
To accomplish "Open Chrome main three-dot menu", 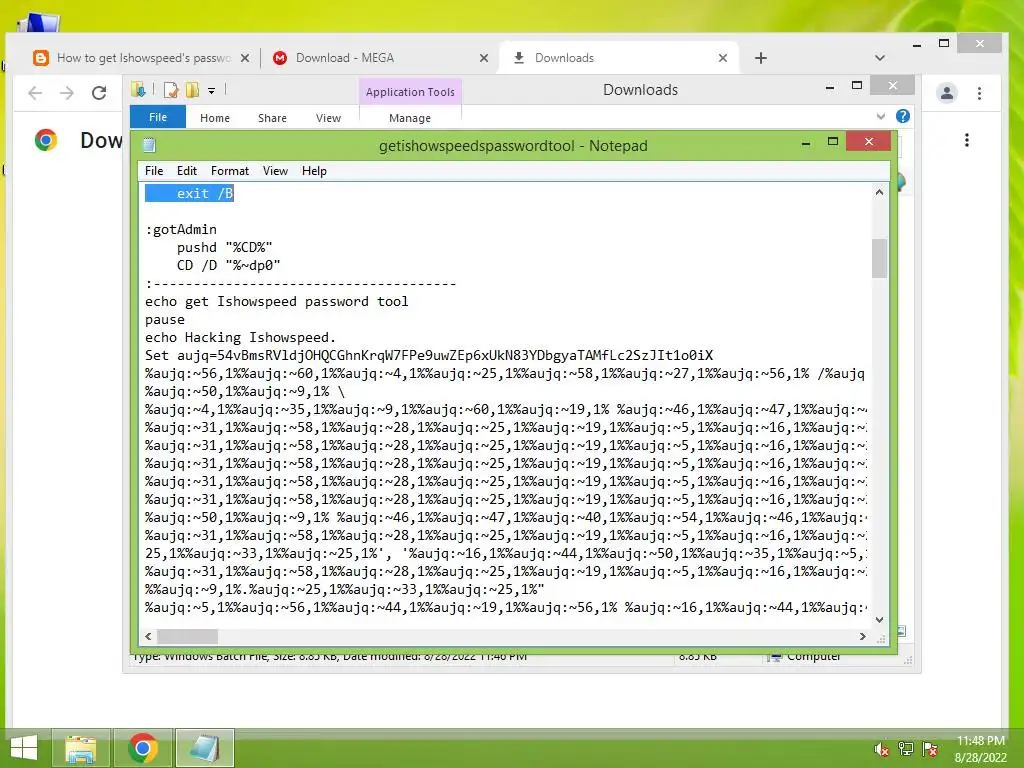I will pos(979,93).
